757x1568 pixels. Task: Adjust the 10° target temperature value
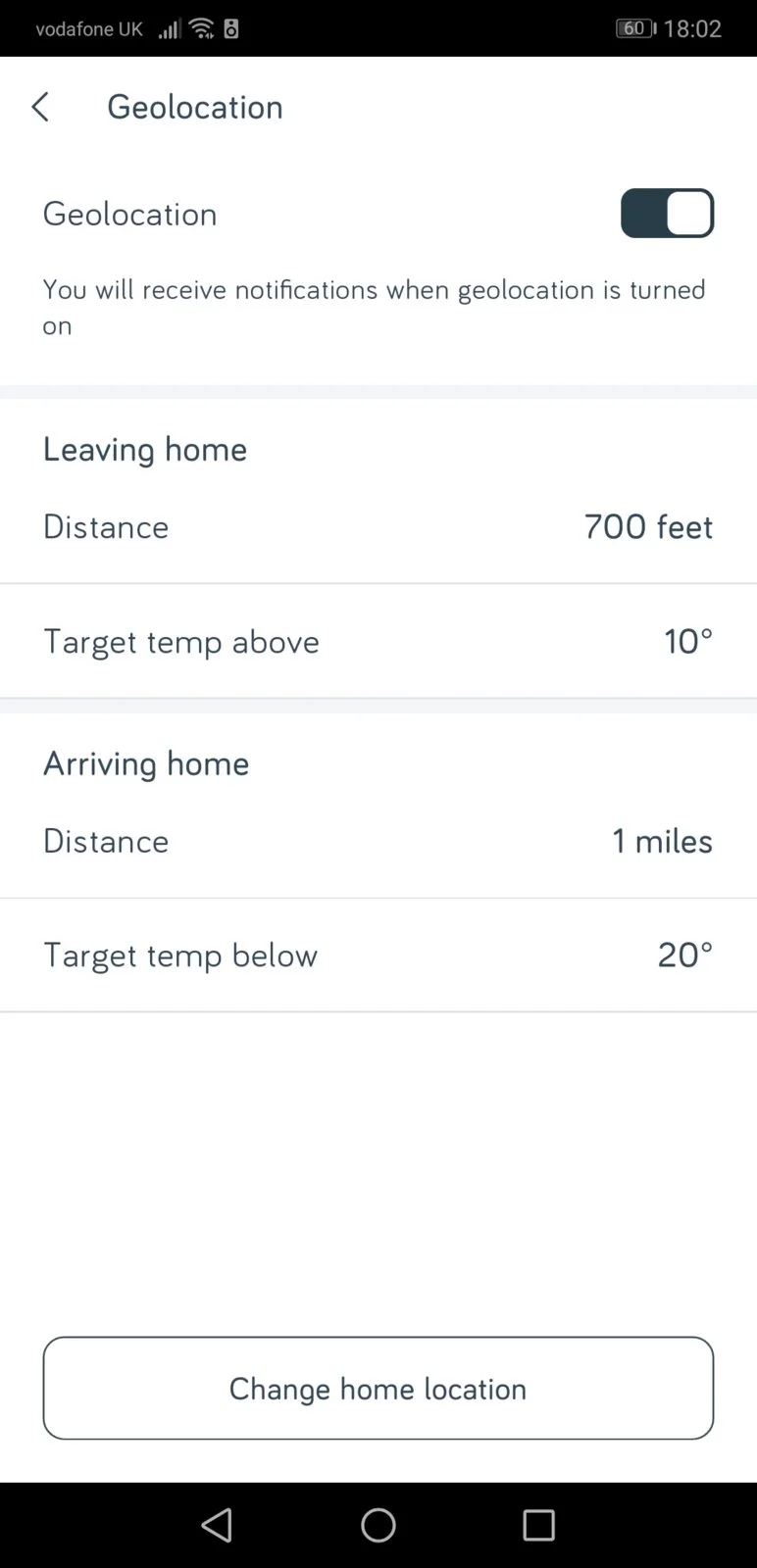click(688, 642)
